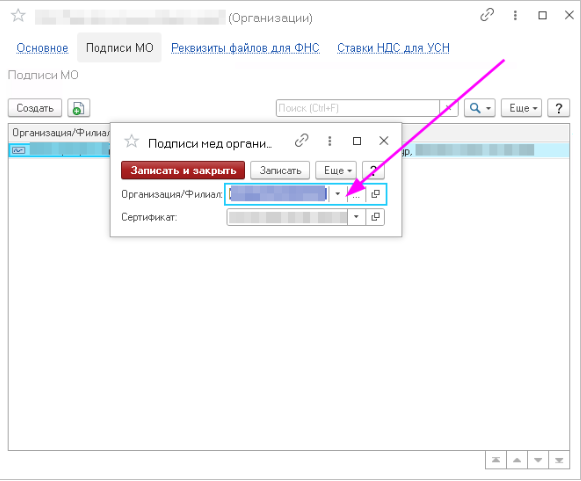Open three-dots menu in Организации window header
581x481 pixels.
tap(515, 15)
